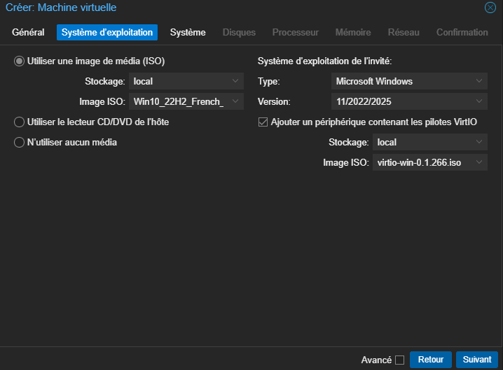Image resolution: width=503 pixels, height=370 pixels.
Task: Expand the VirtIO Stockage dropdown arrow
Action: [479, 142]
